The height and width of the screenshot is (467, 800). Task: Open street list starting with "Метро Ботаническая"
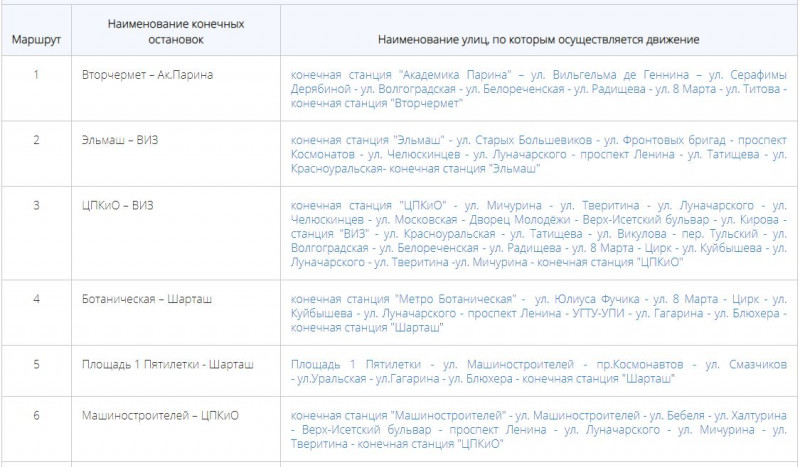click(x=538, y=313)
